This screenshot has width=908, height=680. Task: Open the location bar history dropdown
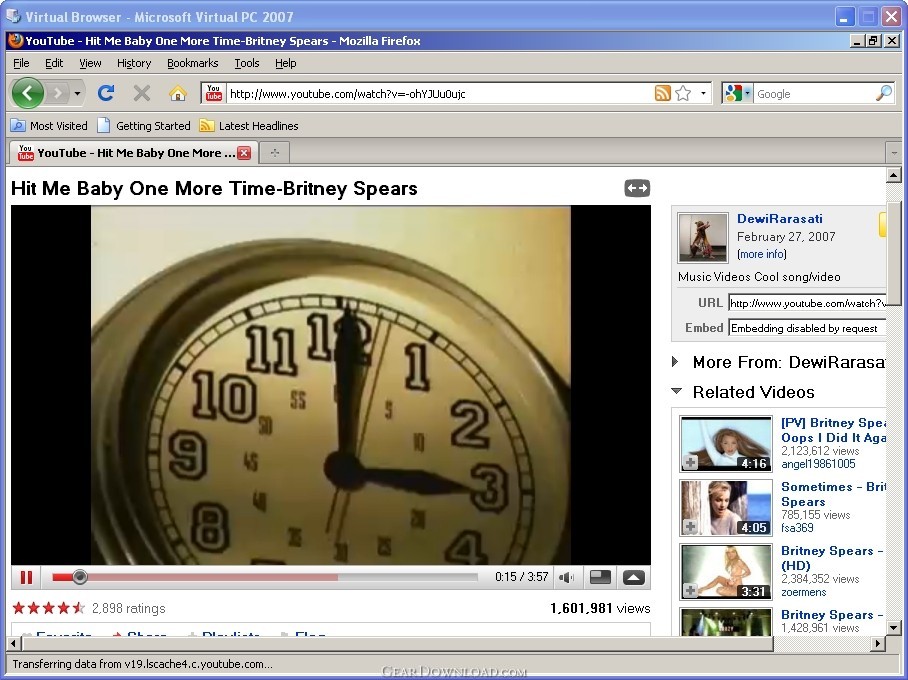(704, 93)
